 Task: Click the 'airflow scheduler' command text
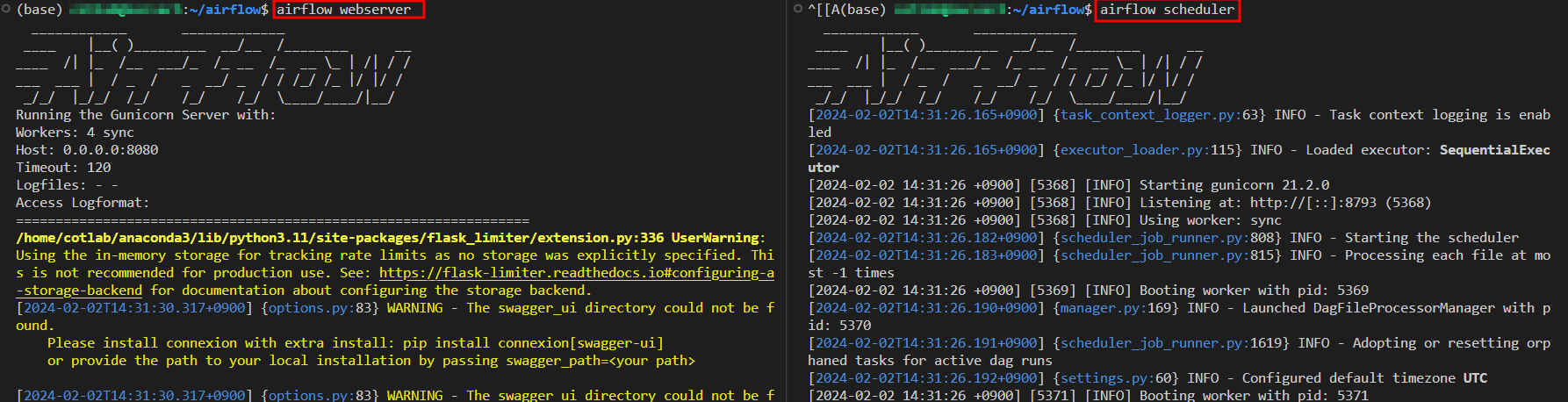coord(1168,10)
